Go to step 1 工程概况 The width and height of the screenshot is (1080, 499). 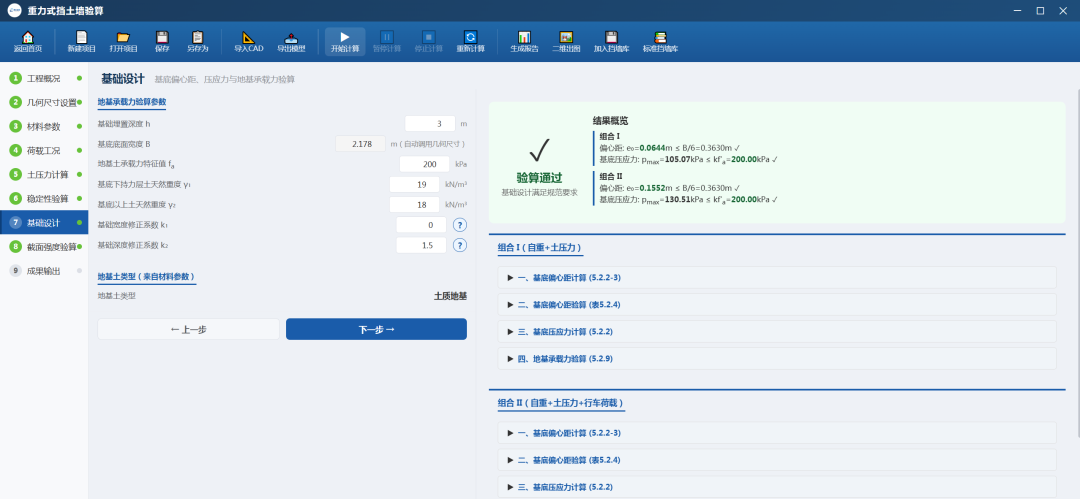(44, 79)
